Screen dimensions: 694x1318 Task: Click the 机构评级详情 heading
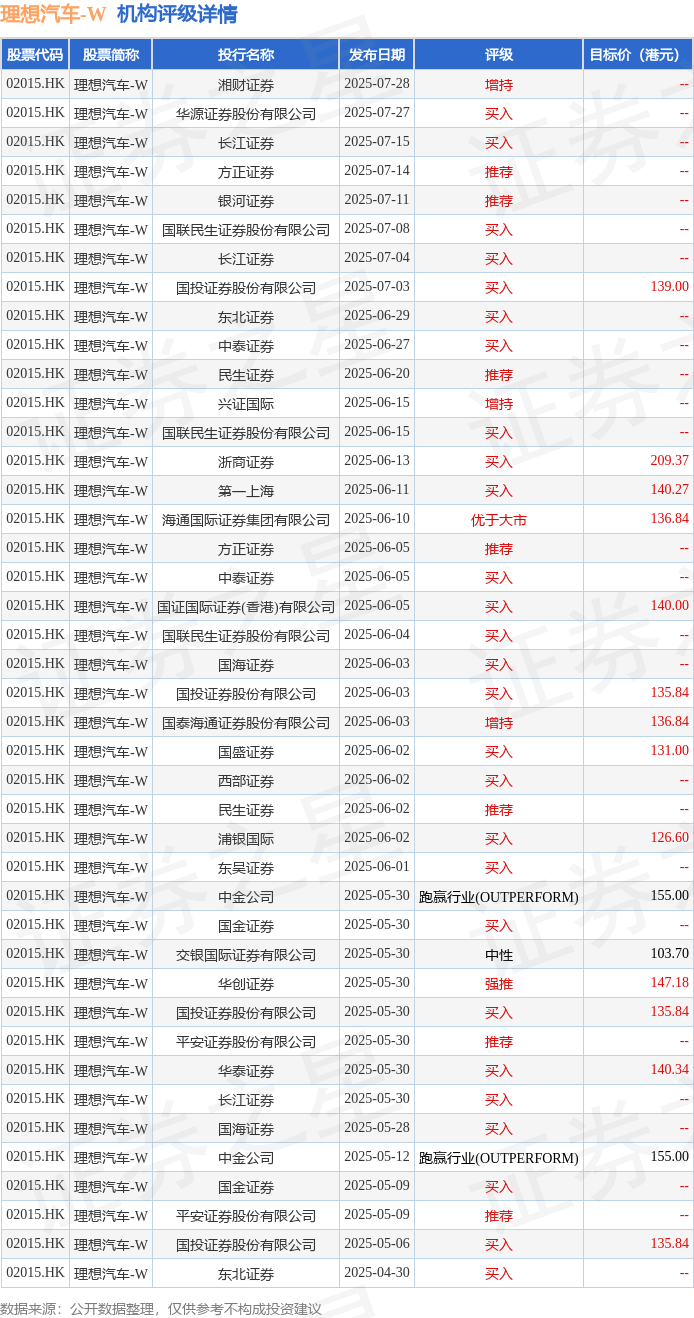click(x=177, y=14)
